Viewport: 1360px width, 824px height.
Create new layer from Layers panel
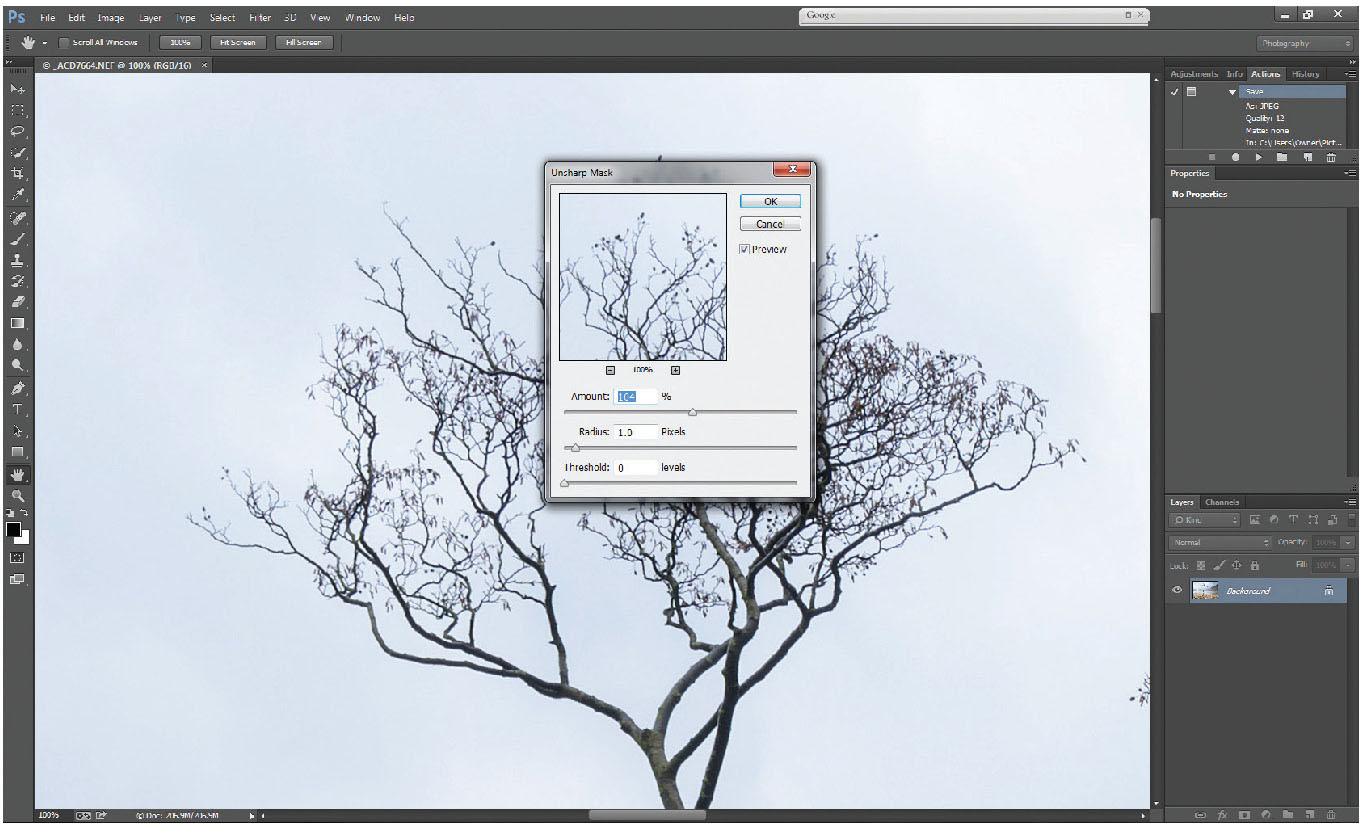(x=1310, y=816)
